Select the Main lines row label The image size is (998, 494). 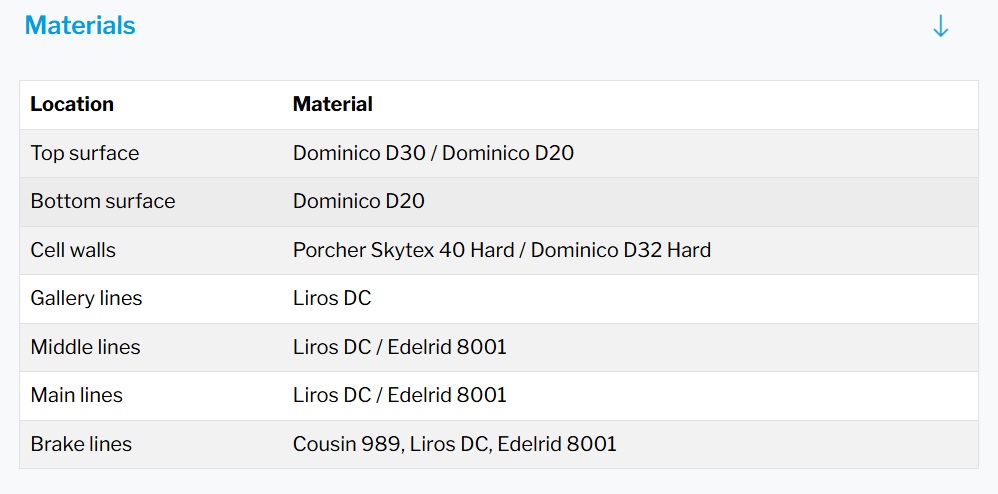[x=77, y=395]
